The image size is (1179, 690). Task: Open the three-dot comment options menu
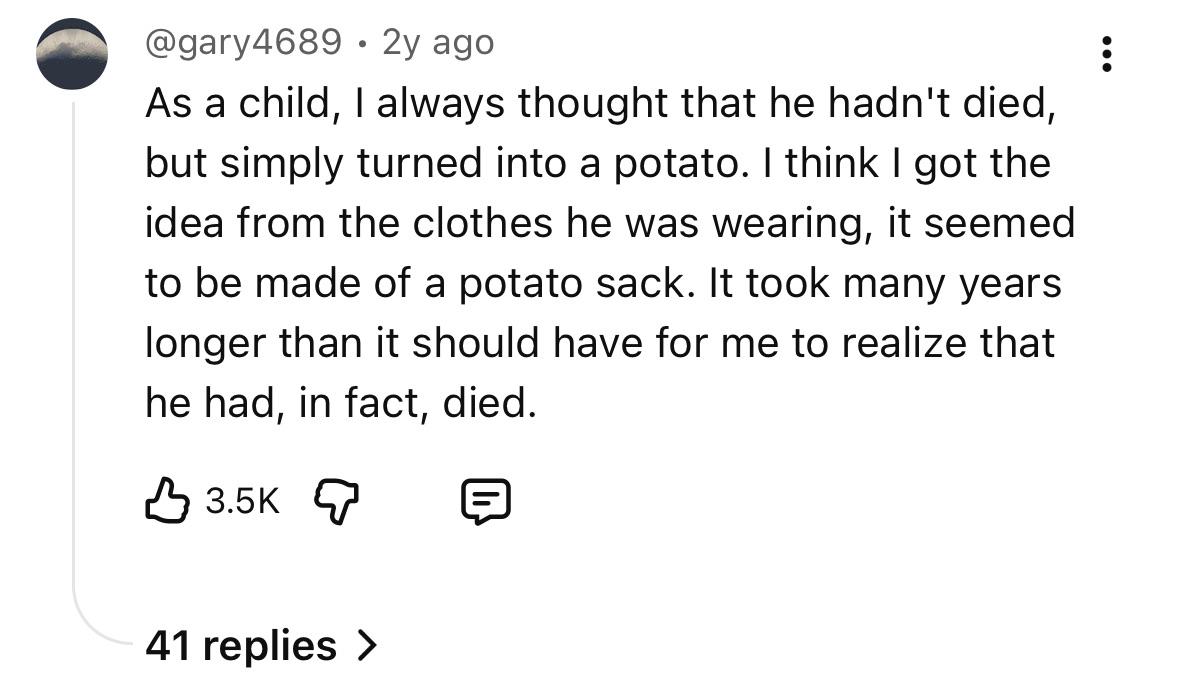tap(1106, 54)
